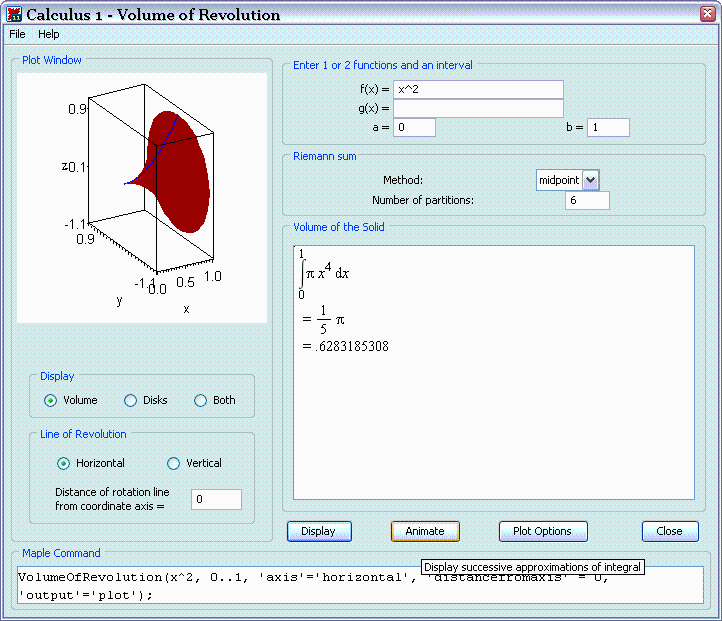Viewport: 722px width, 621px height.
Task: Click the g(x) function input field
Action: 478,109
